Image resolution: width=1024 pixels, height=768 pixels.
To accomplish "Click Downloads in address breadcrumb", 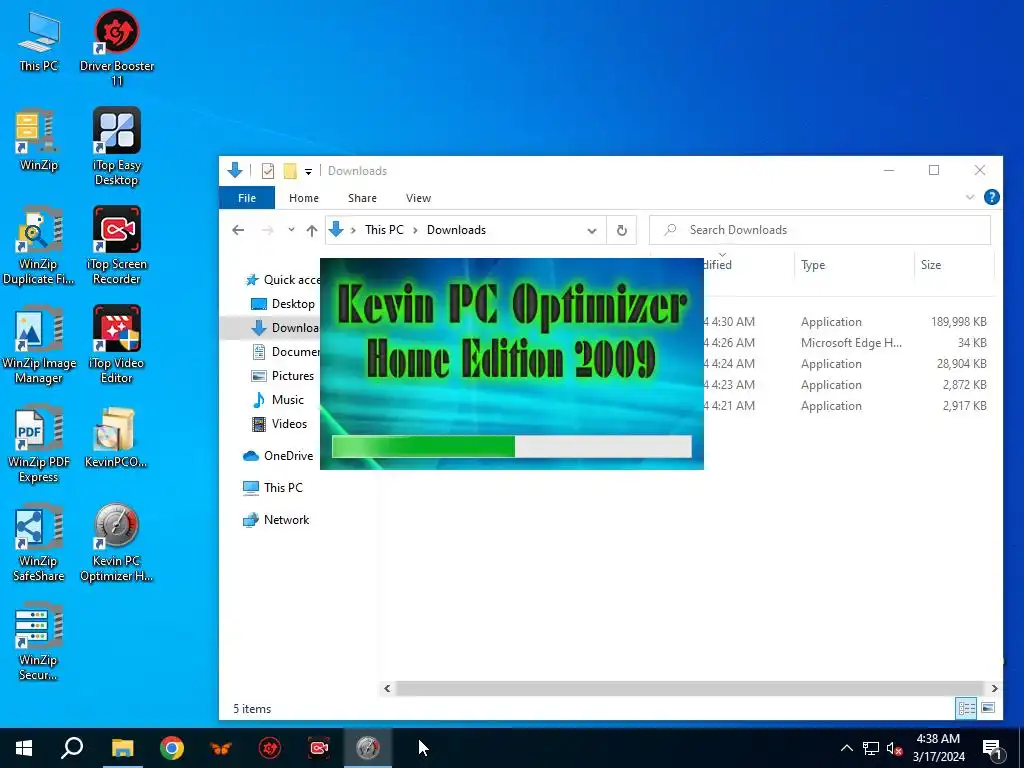I will [456, 230].
